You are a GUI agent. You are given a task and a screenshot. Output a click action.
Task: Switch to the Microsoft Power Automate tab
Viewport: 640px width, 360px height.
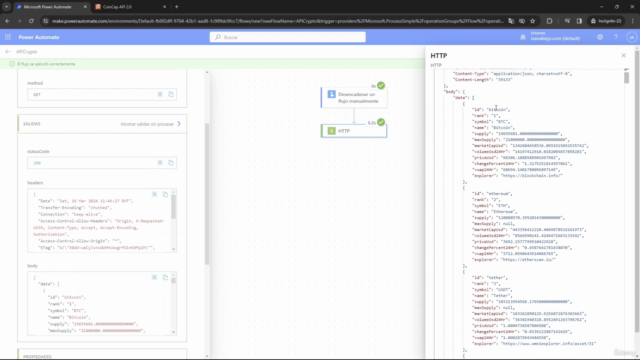[x=51, y=7]
